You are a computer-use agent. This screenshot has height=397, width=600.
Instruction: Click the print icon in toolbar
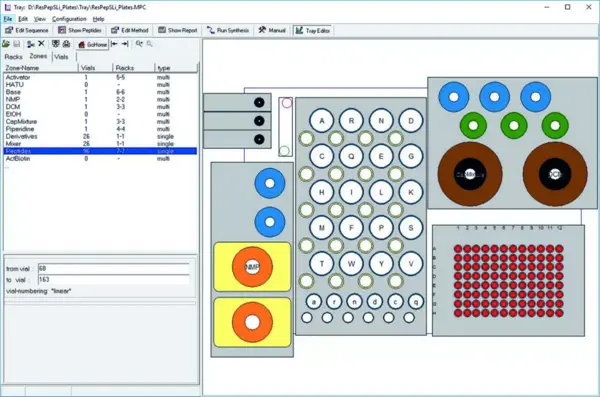(x=66, y=44)
